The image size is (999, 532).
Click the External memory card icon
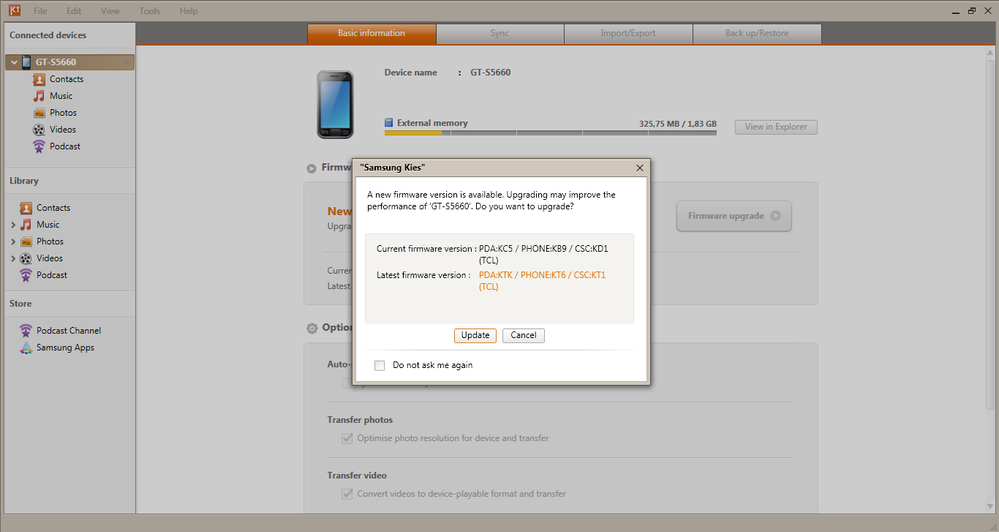pos(389,122)
